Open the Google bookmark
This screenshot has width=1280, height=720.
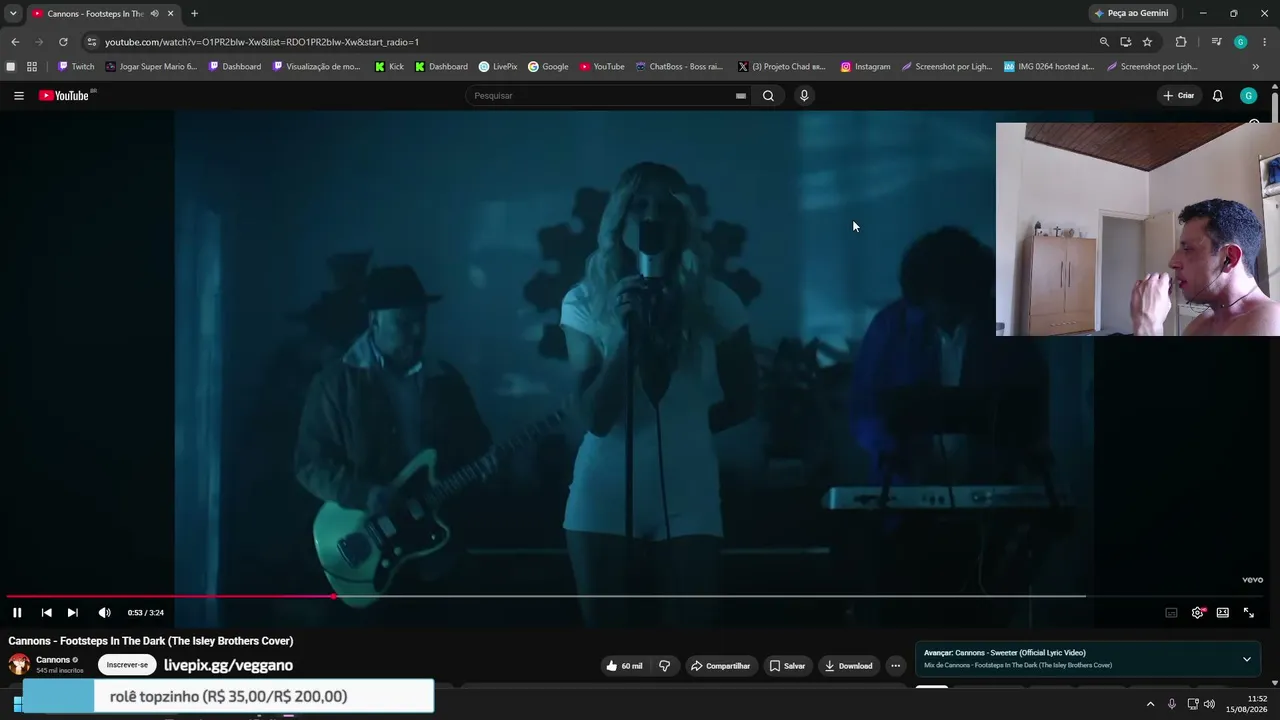548,67
